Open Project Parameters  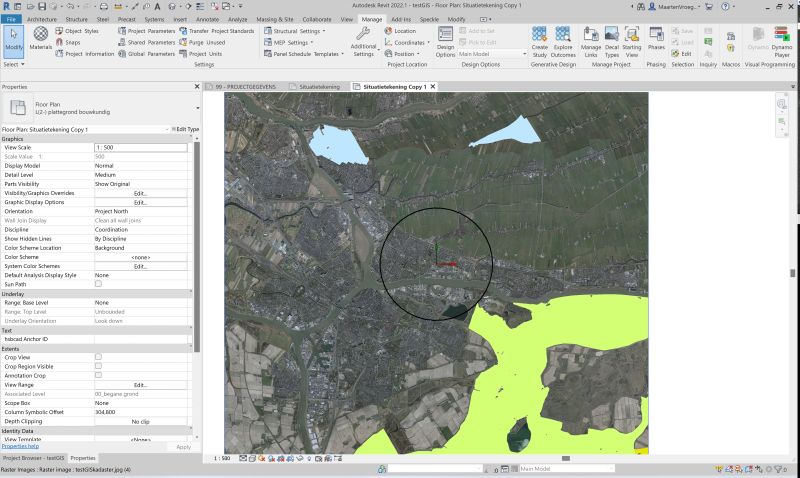coord(146,31)
